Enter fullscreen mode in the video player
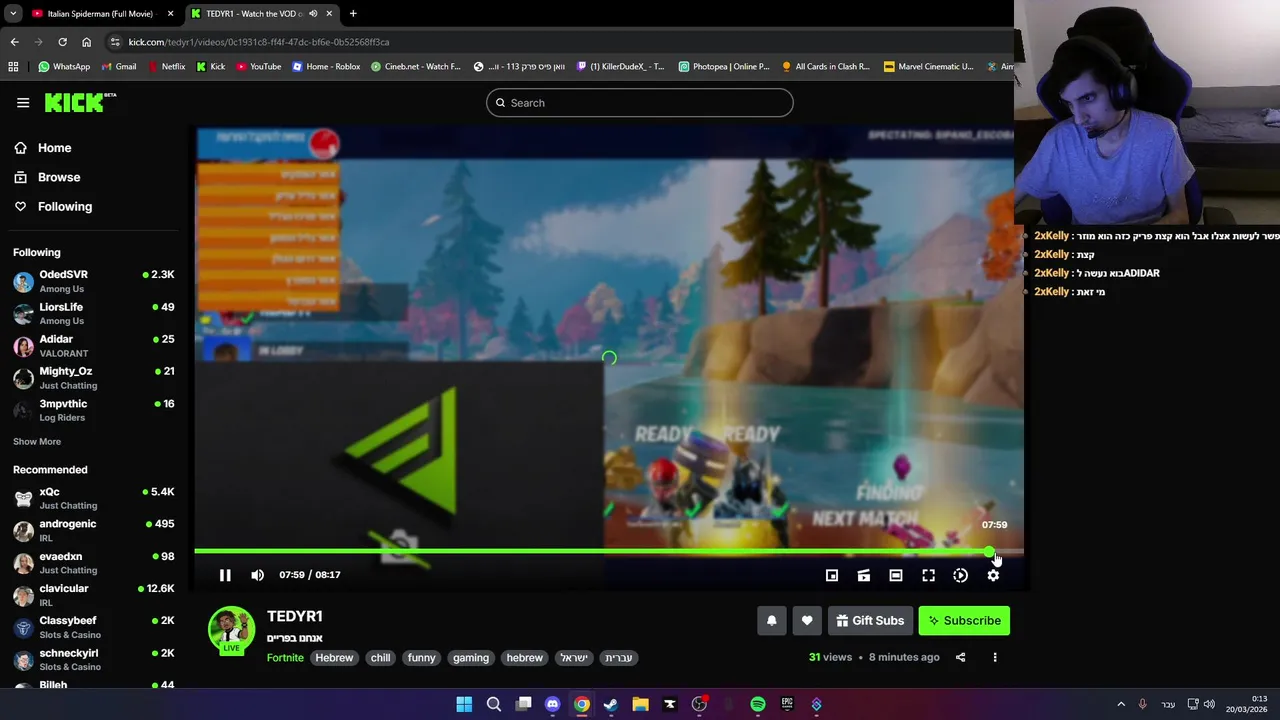Viewport: 1280px width, 720px height. click(928, 575)
